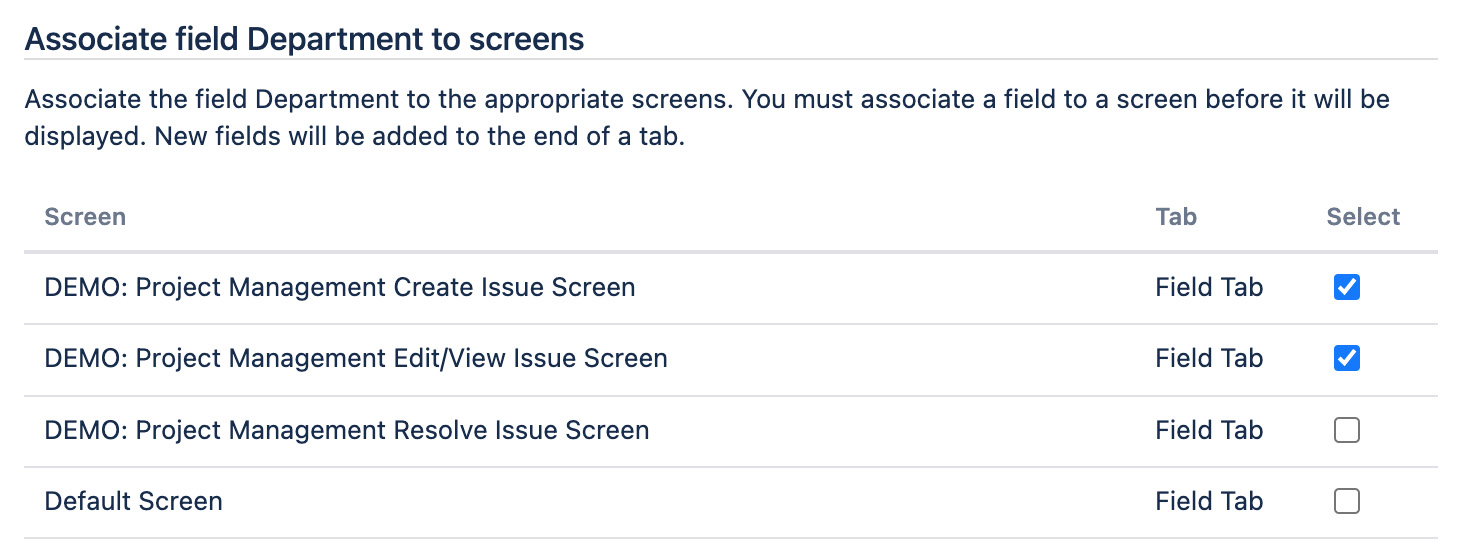This screenshot has width=1458, height=558.
Task: Click the DEMO: Project Management Create Issue Screen name
Action: [x=340, y=288]
